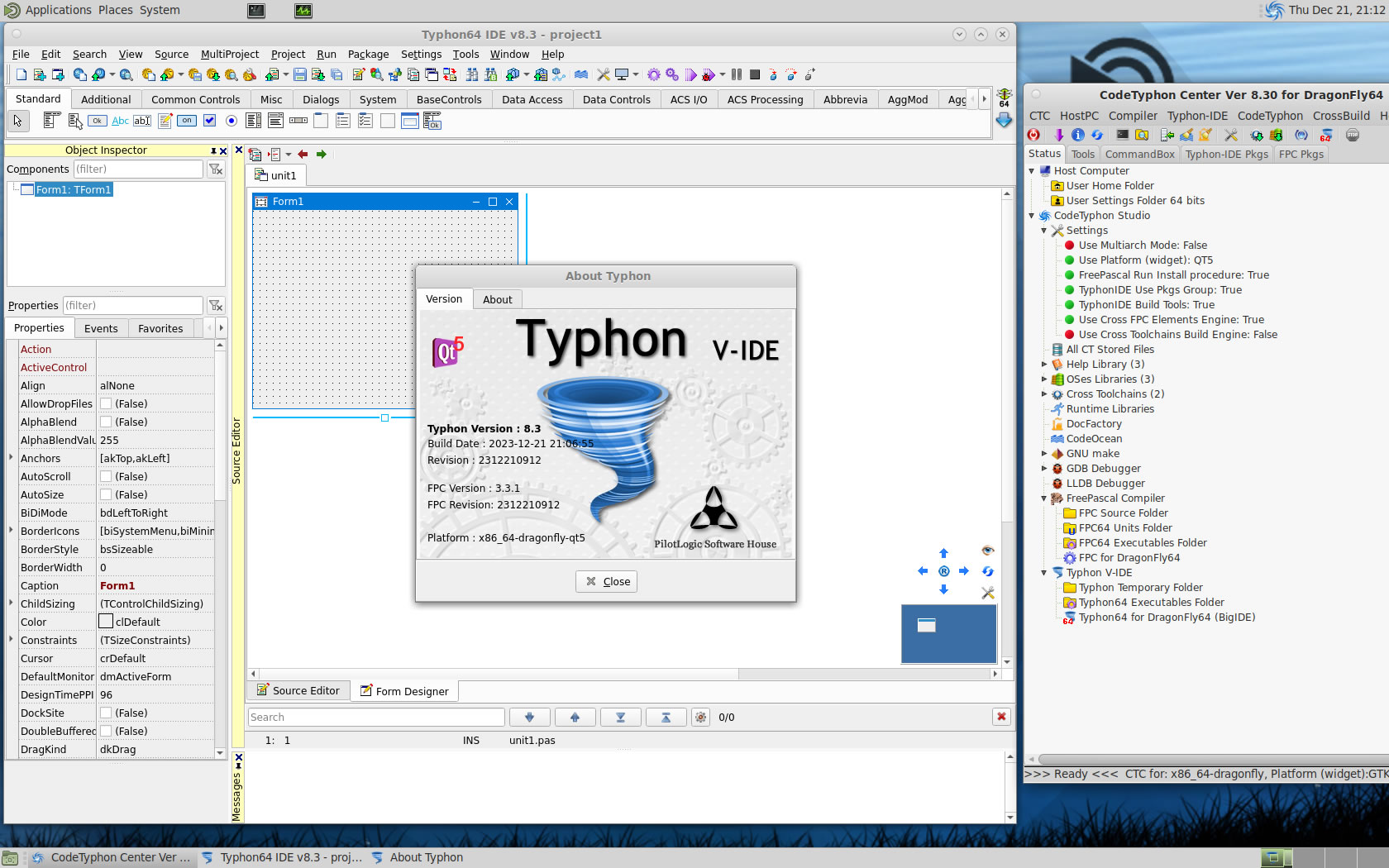Select the TRadioButton component in the palette

(x=231, y=121)
